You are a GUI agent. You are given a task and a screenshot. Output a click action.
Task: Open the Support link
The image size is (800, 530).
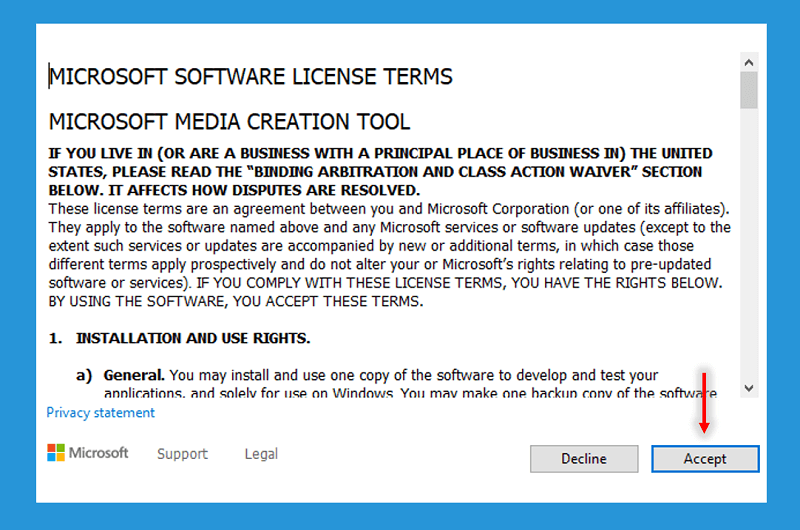click(182, 453)
